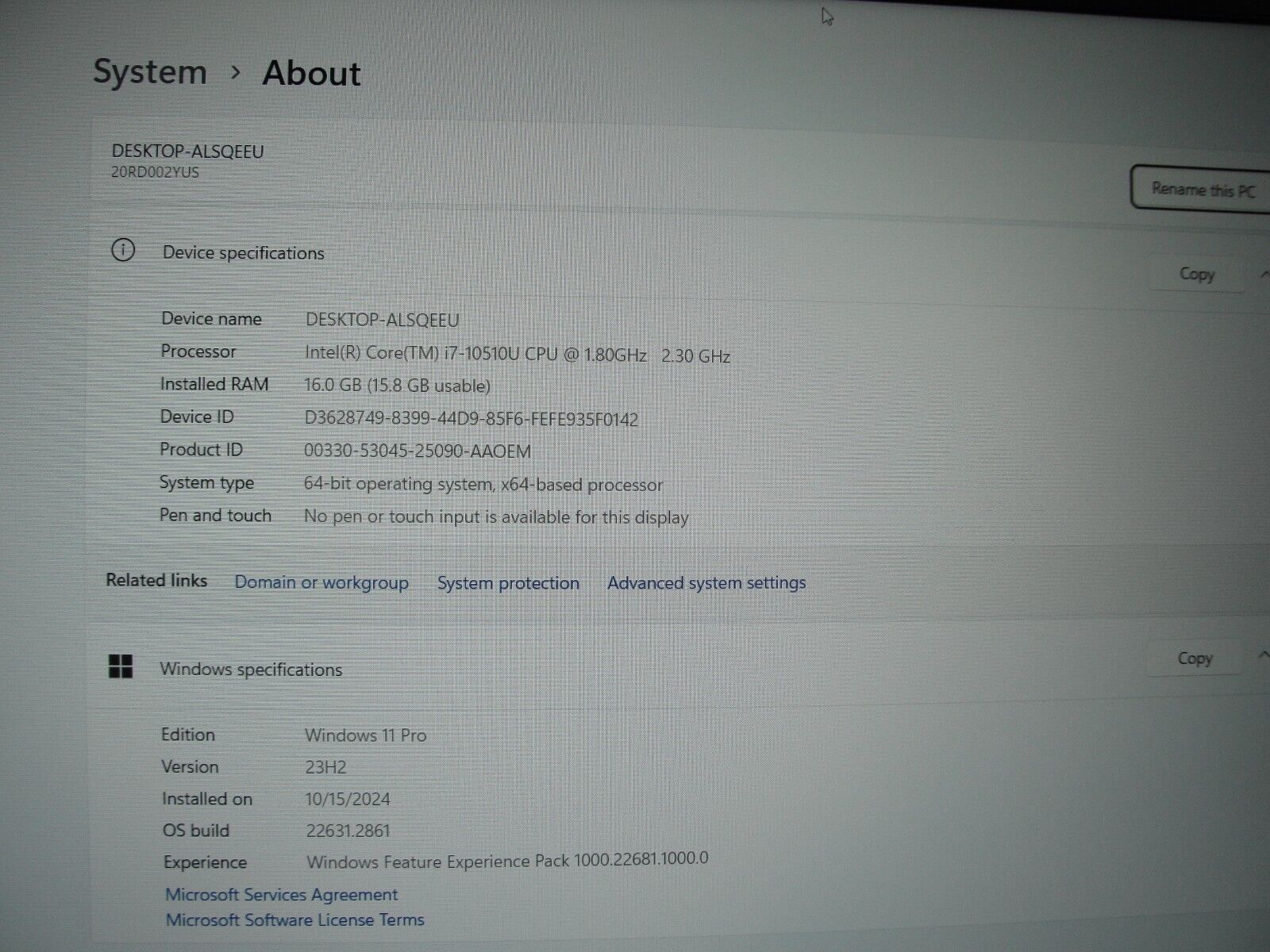Screen dimensions: 1270x952
Task: Select Version value 23H2
Action: pyautogui.click(x=326, y=767)
